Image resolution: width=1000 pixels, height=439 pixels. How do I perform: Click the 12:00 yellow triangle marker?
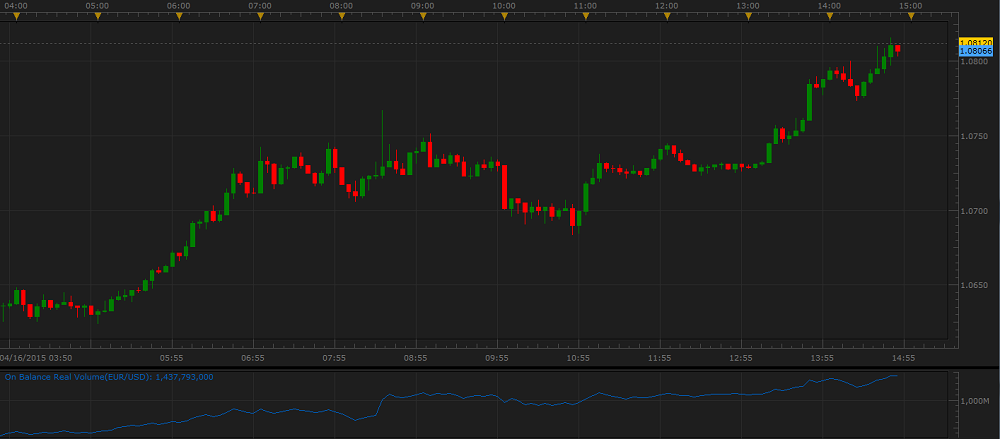[666, 16]
